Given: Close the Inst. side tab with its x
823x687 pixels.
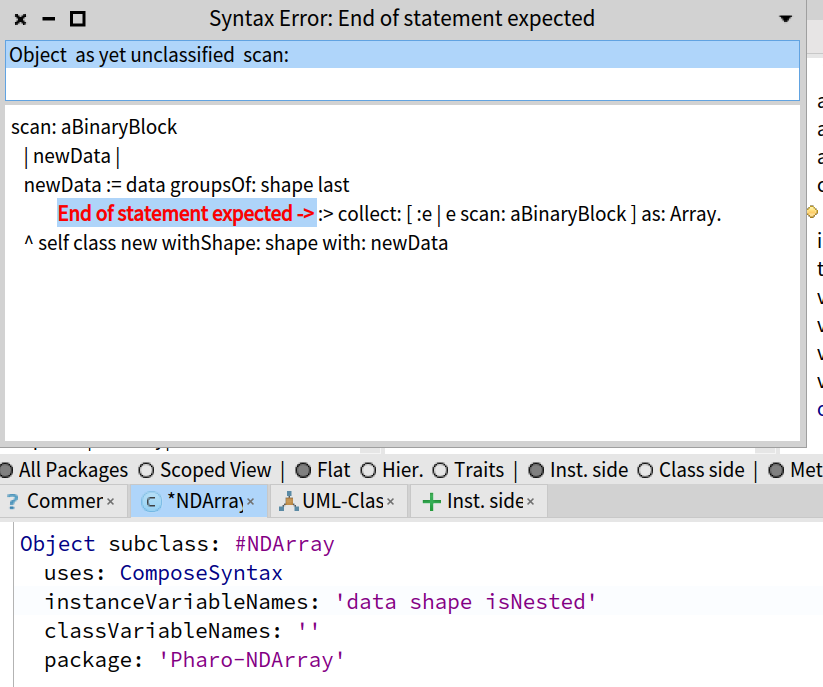Looking at the screenshot, I should click(530, 502).
